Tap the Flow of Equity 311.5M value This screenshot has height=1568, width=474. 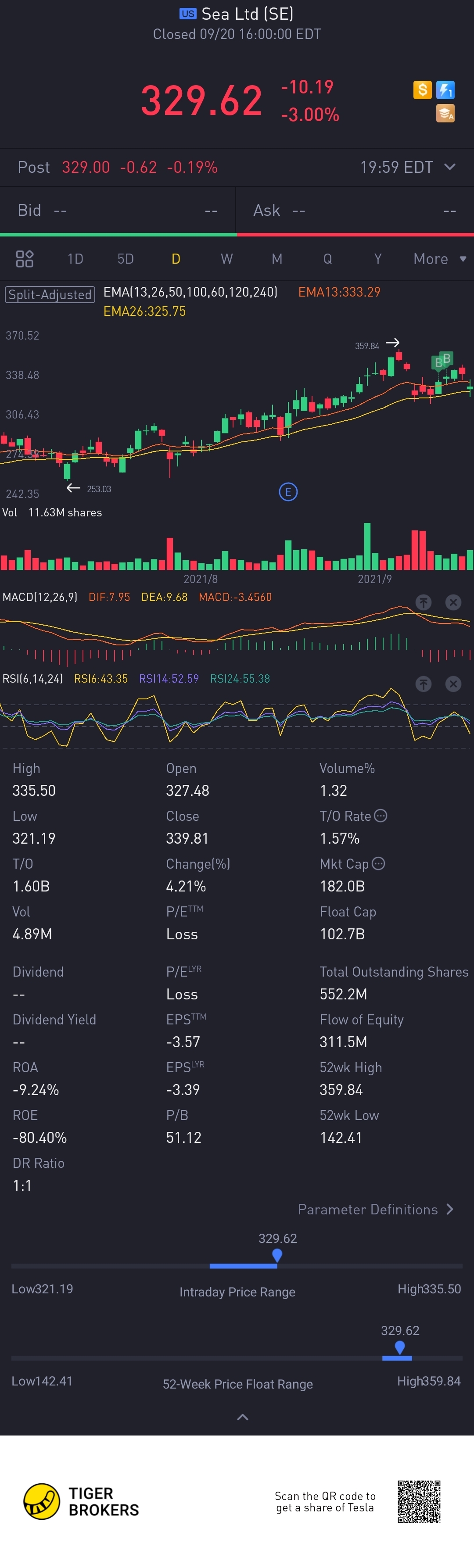point(344,1042)
